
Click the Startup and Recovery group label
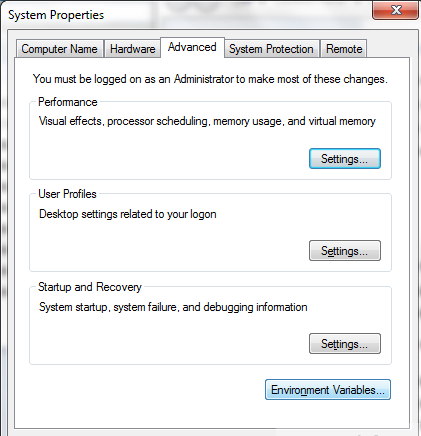[x=90, y=287]
